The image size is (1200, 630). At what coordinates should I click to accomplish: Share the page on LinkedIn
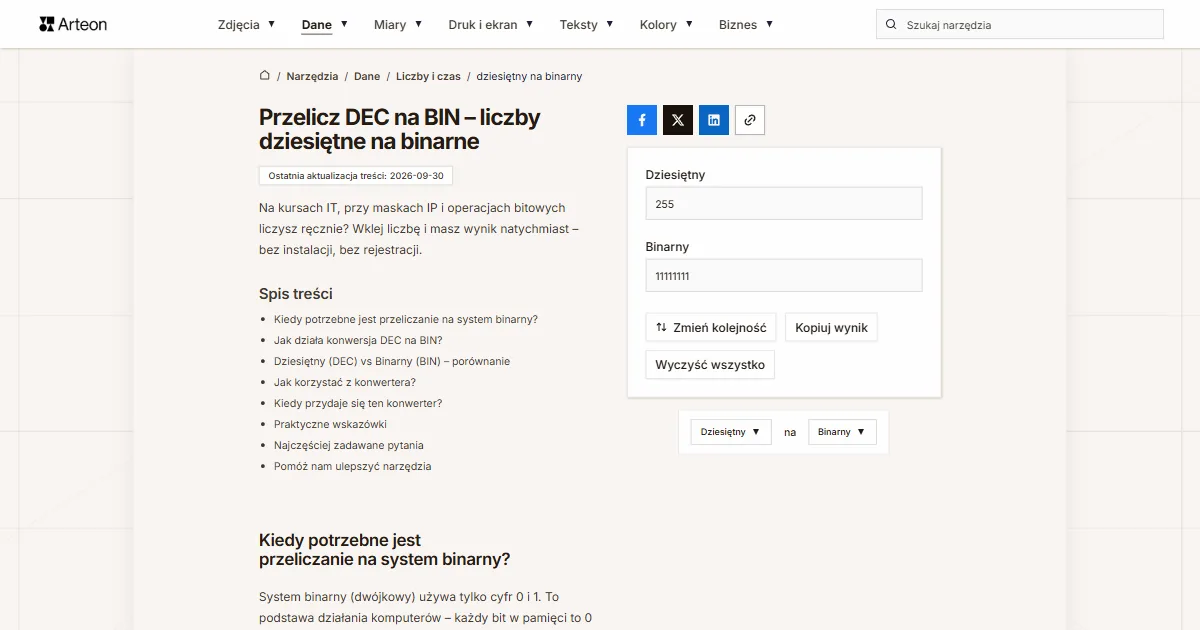(x=714, y=120)
